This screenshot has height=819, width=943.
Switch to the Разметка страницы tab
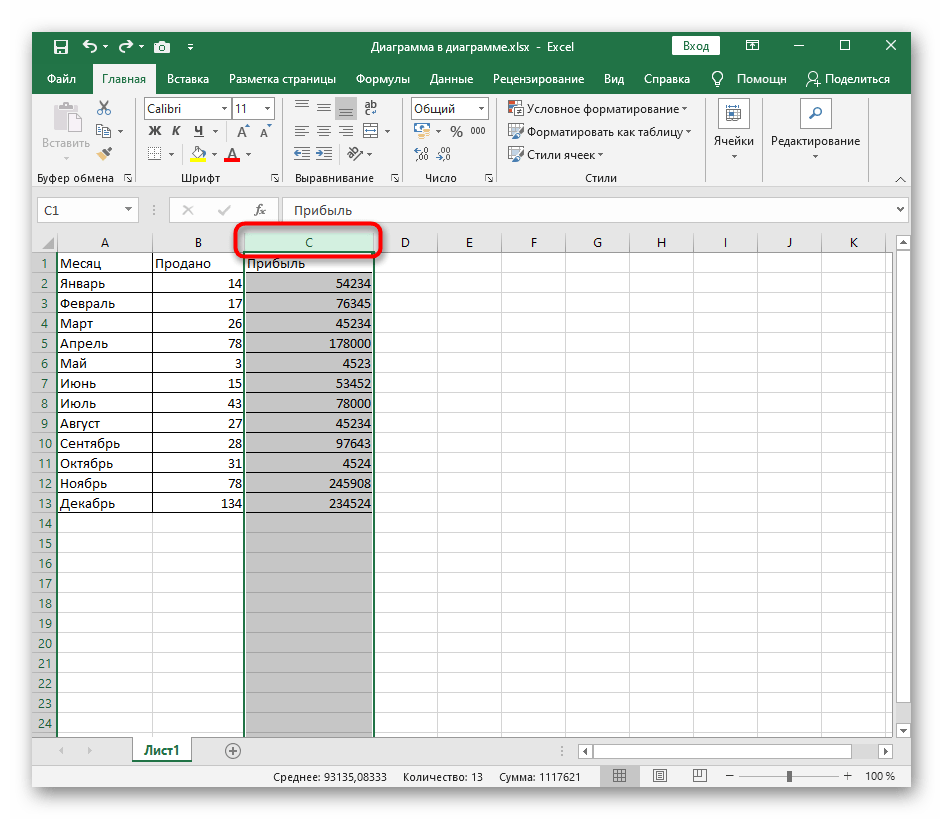pyautogui.click(x=282, y=79)
